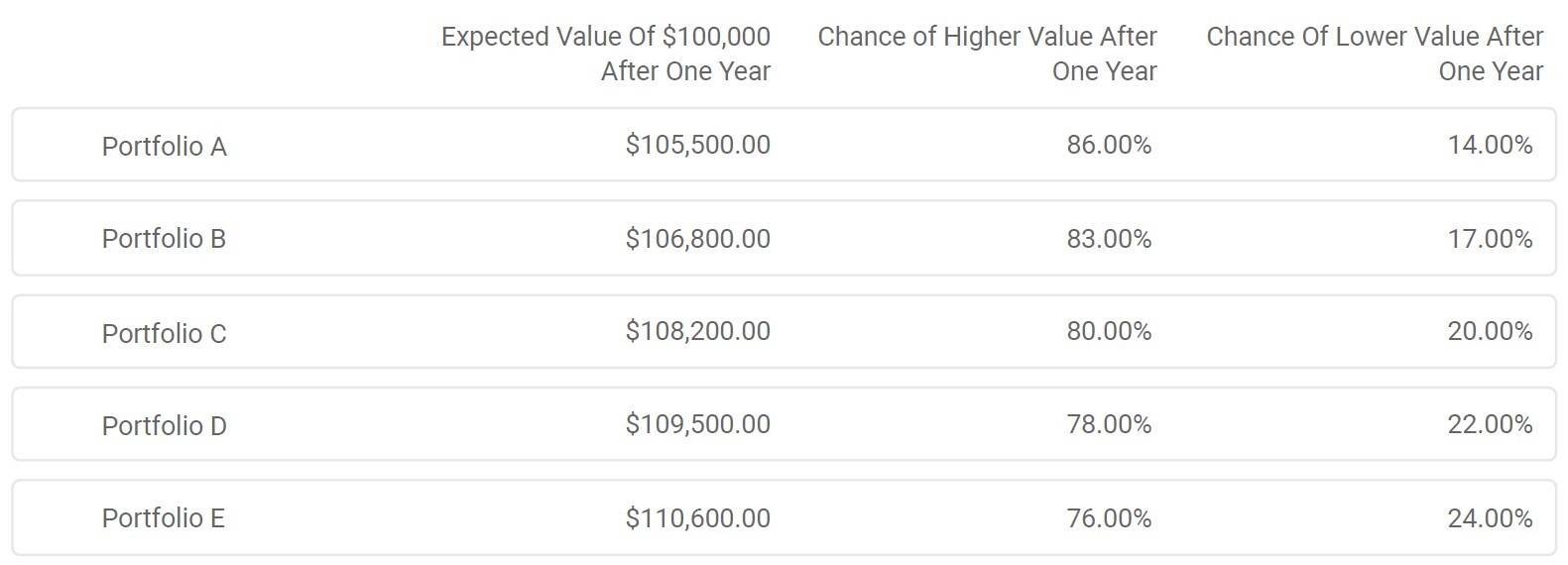Select the Portfolio A option row

(784, 145)
